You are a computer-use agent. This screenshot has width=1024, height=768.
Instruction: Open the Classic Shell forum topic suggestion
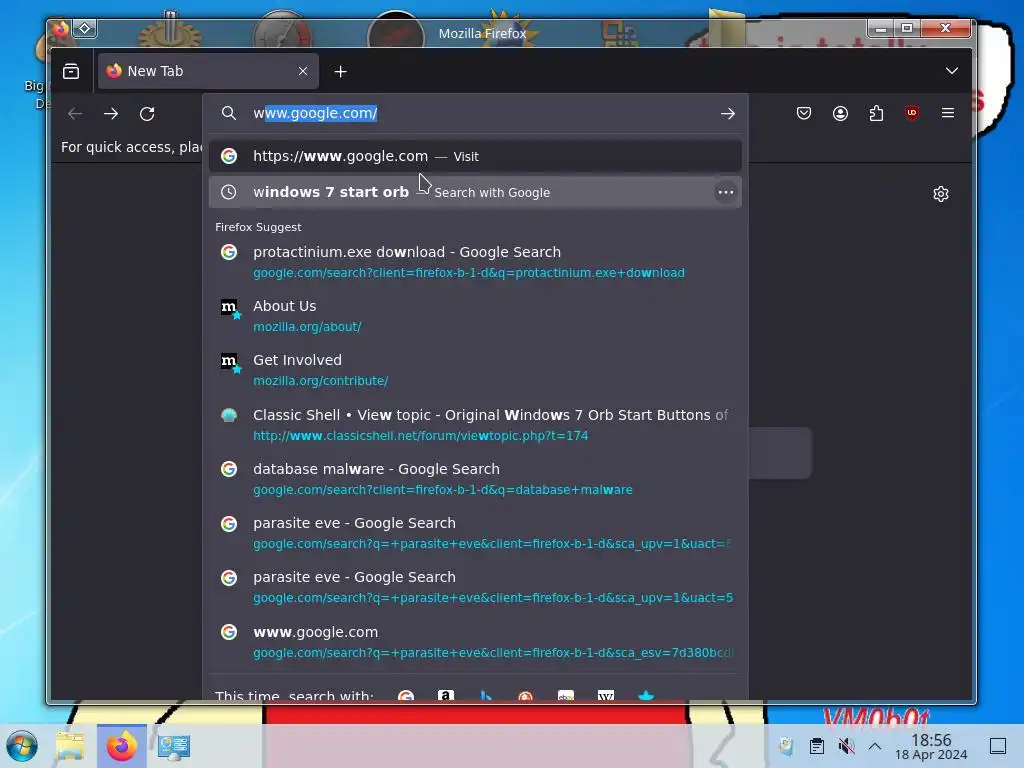(475, 424)
